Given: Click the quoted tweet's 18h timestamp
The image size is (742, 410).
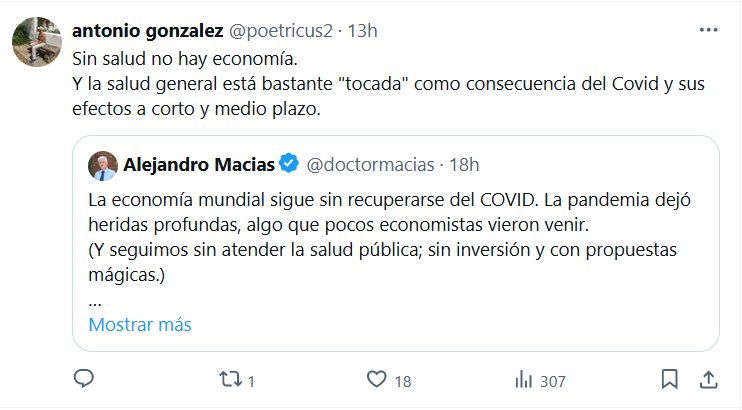Looking at the screenshot, I should point(464,163).
